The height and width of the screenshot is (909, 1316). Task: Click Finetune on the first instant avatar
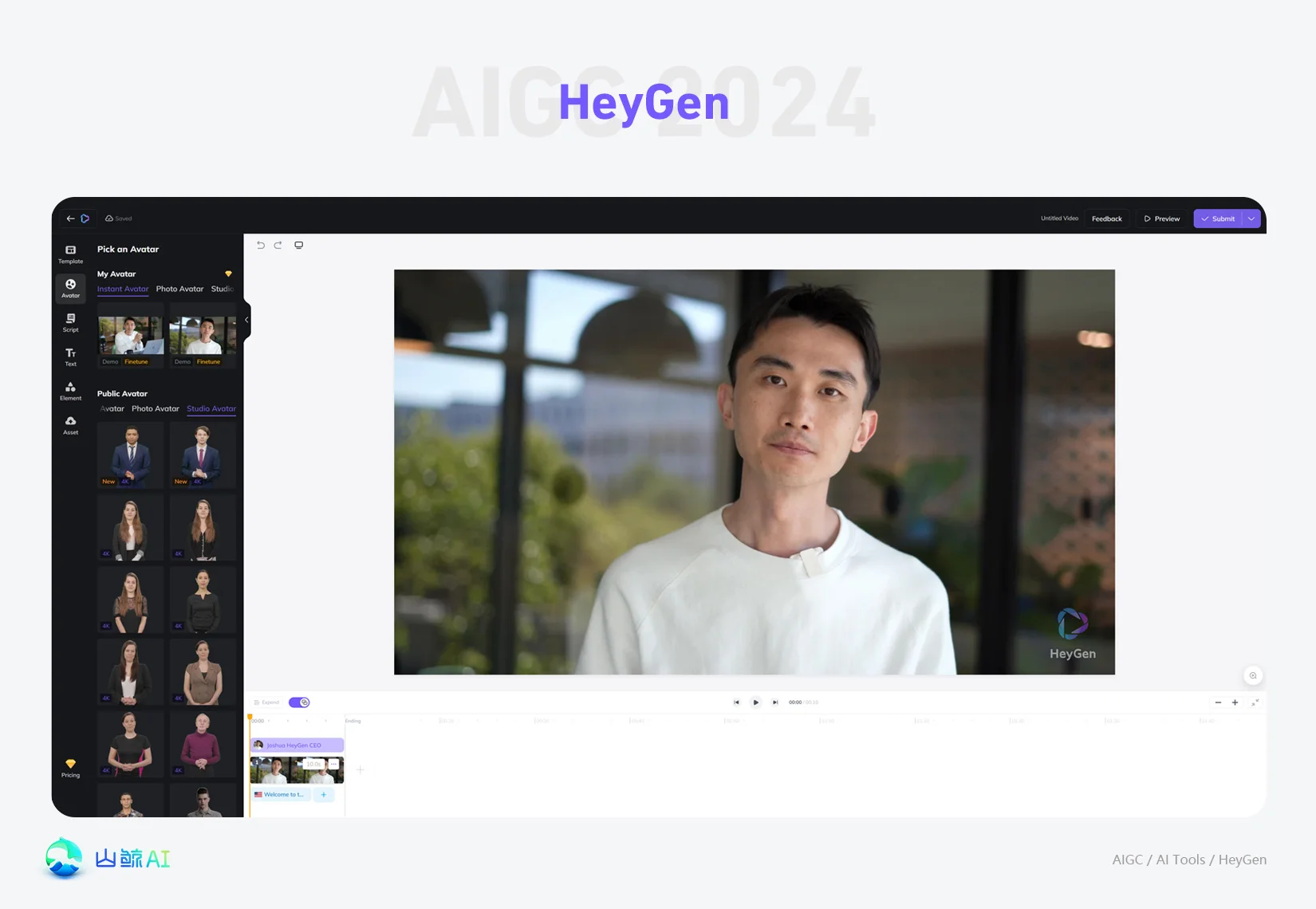coord(136,362)
